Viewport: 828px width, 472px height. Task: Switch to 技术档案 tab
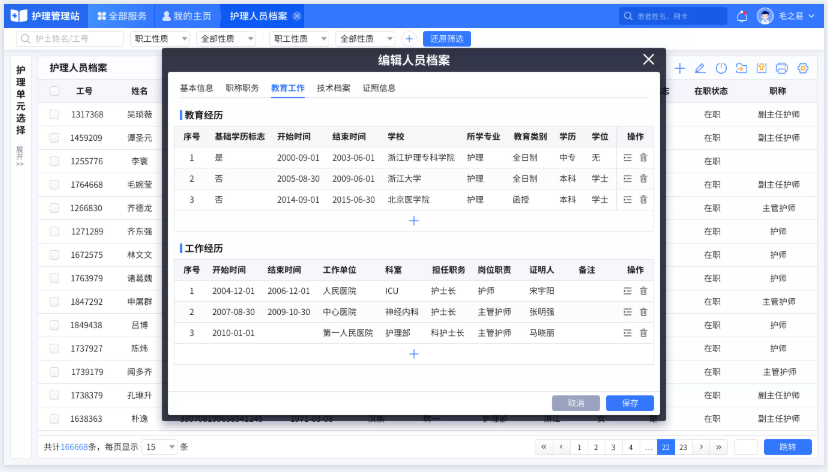pos(333,88)
